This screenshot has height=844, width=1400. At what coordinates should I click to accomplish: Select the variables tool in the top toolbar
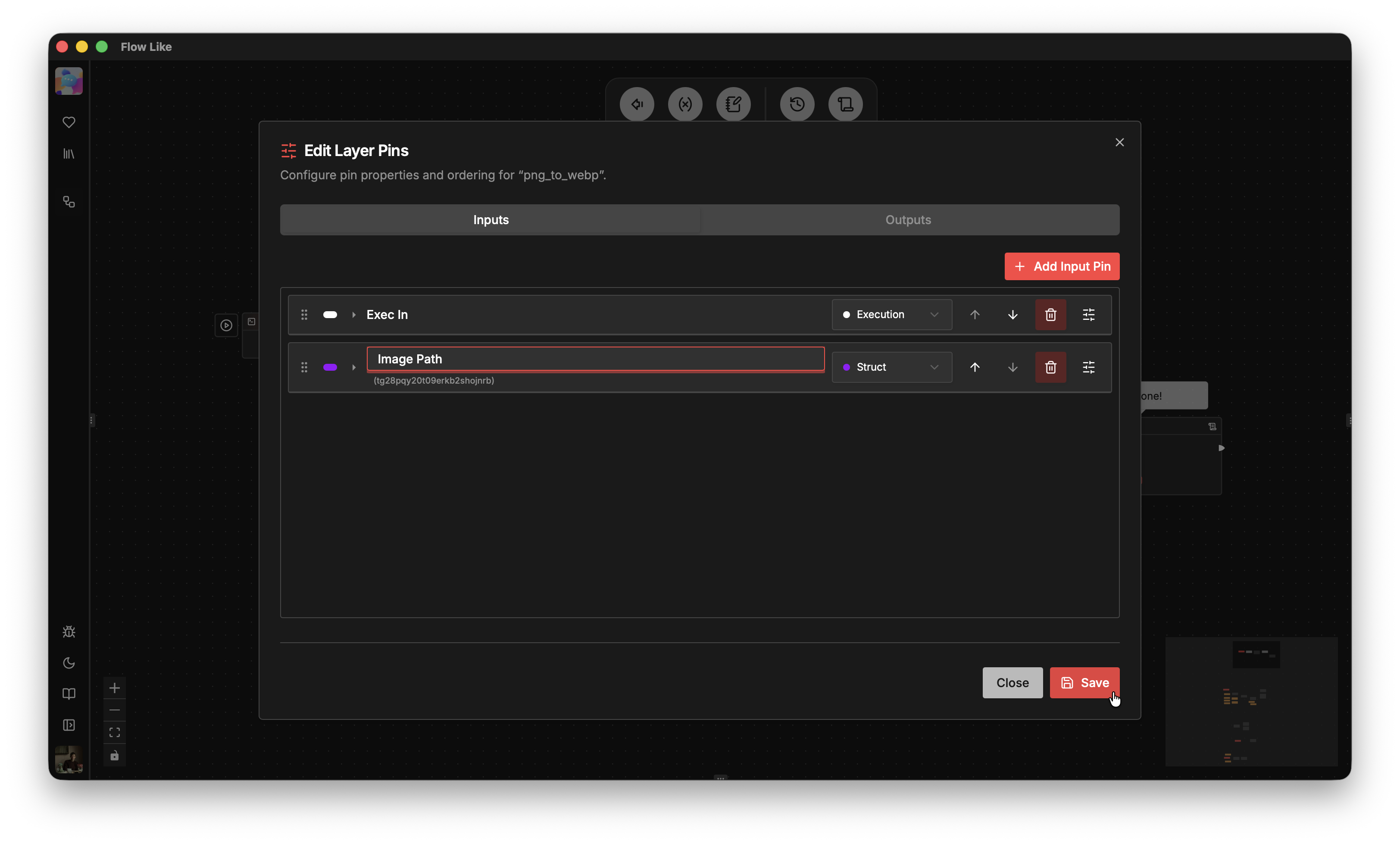[685, 104]
